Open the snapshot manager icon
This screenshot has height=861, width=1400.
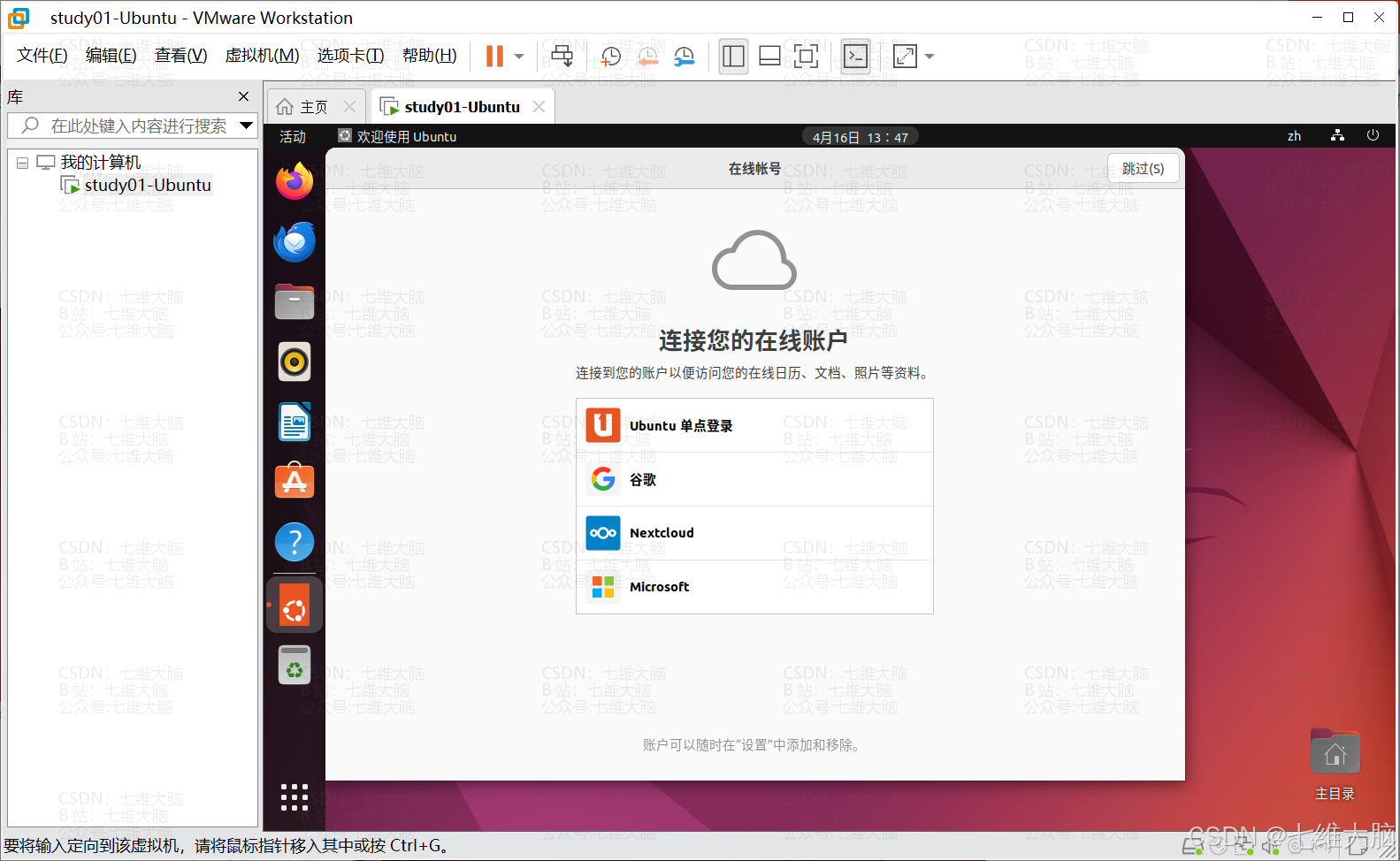coord(685,57)
